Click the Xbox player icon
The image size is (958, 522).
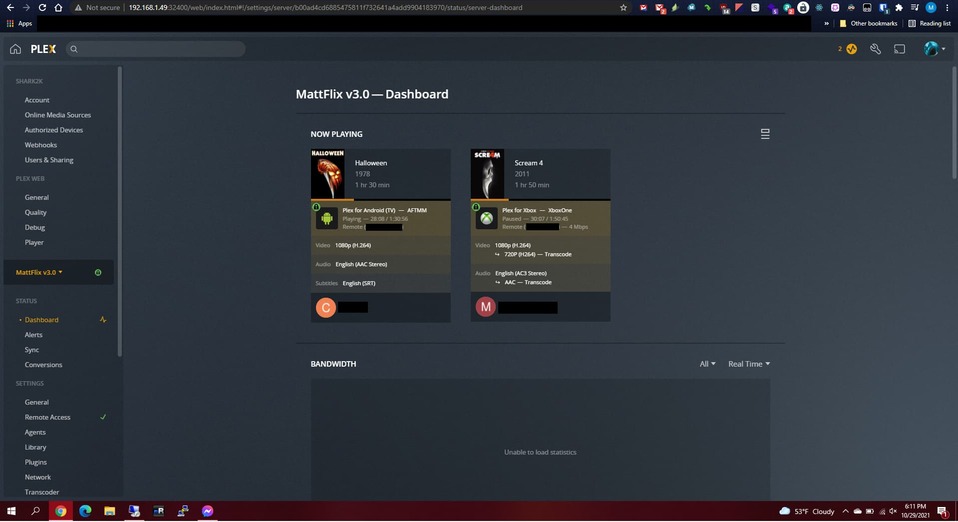(x=487, y=218)
